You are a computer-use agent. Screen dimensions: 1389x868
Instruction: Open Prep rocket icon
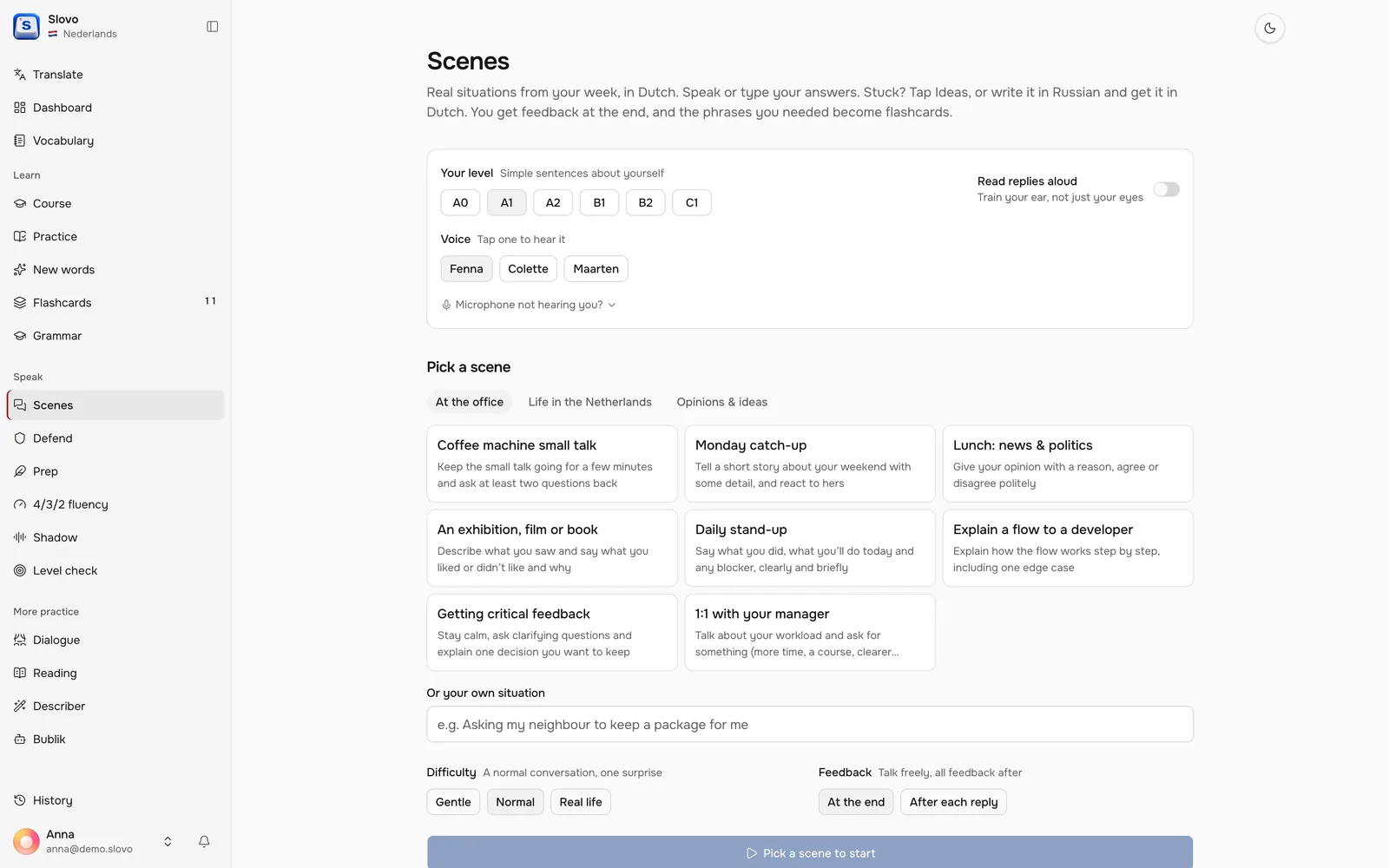click(x=20, y=471)
